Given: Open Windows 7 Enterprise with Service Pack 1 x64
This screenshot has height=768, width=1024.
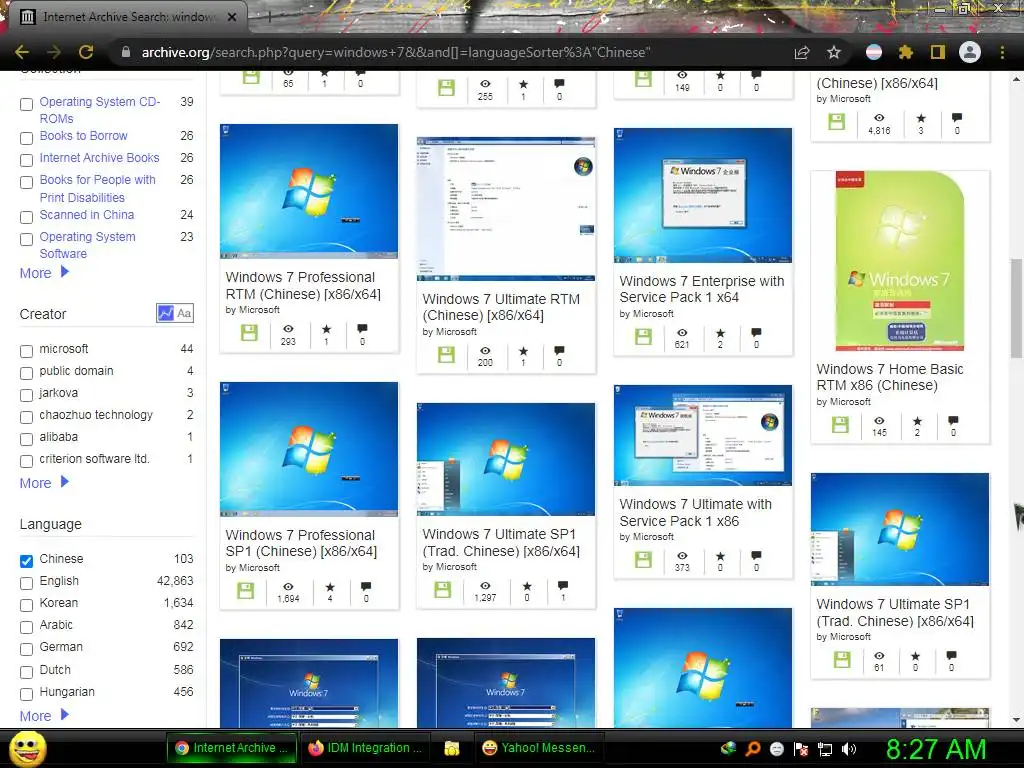Looking at the screenshot, I should point(701,289).
